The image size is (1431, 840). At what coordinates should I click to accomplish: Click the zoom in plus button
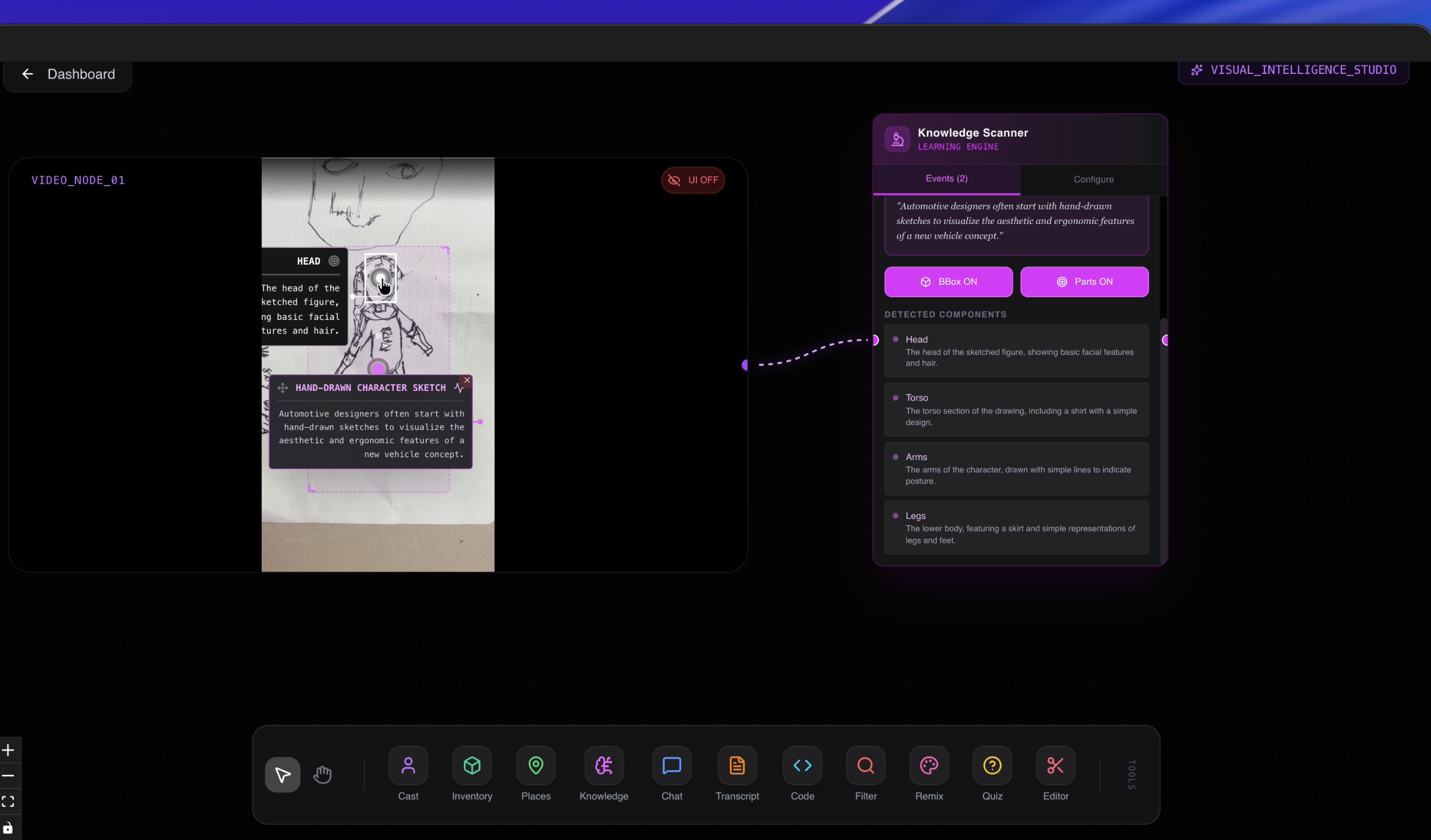click(x=8, y=750)
